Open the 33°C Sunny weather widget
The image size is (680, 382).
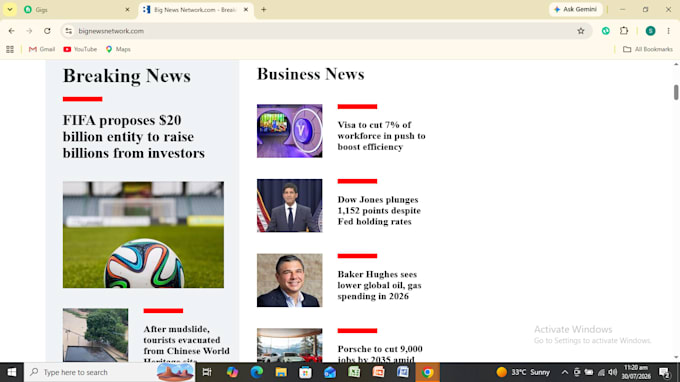pos(523,372)
